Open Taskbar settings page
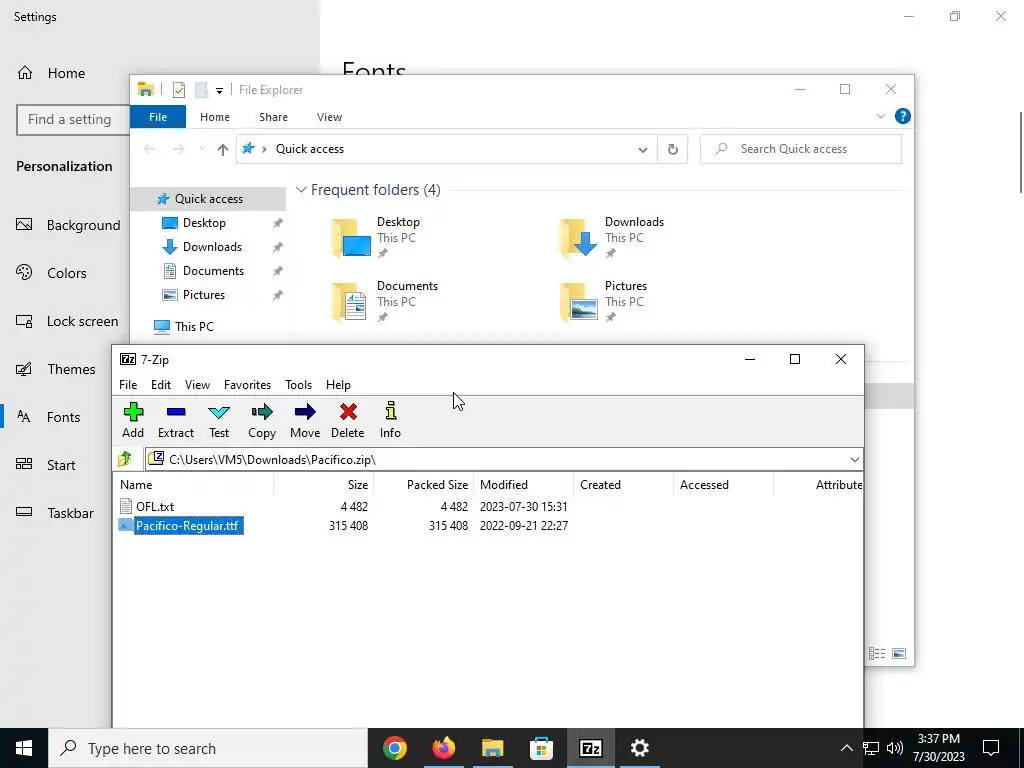 point(55,513)
